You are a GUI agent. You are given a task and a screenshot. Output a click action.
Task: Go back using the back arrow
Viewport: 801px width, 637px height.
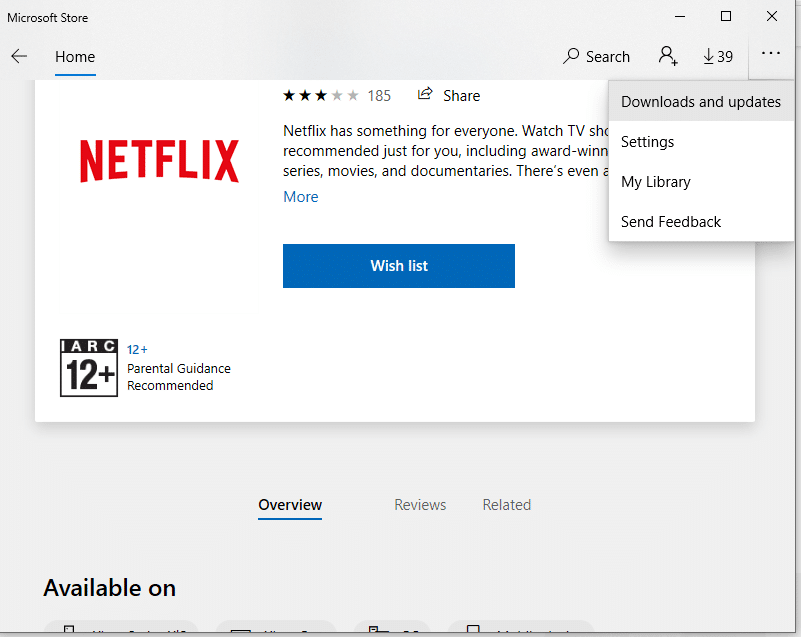[19, 56]
